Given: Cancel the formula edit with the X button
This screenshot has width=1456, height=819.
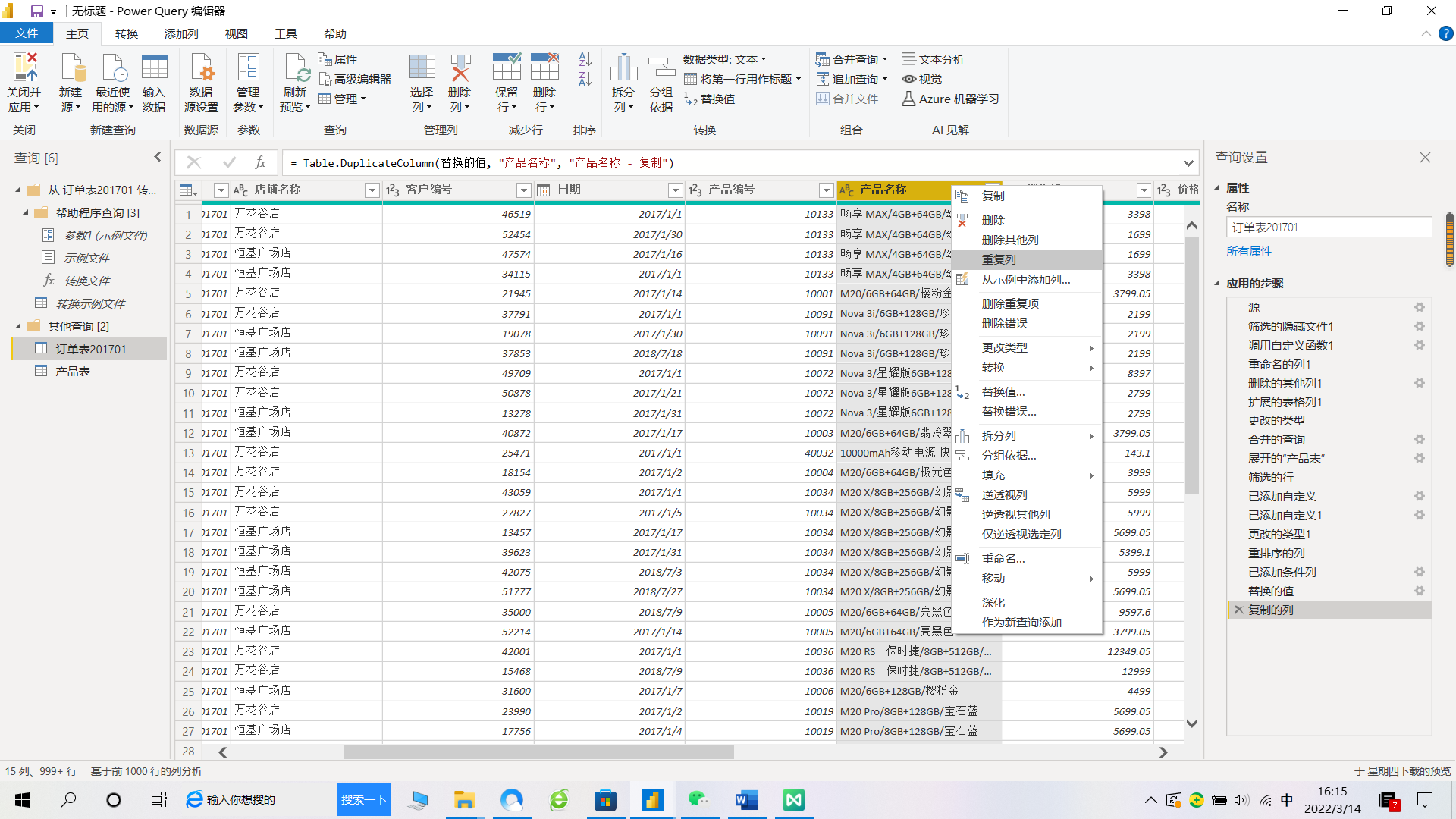Looking at the screenshot, I should tap(193, 162).
